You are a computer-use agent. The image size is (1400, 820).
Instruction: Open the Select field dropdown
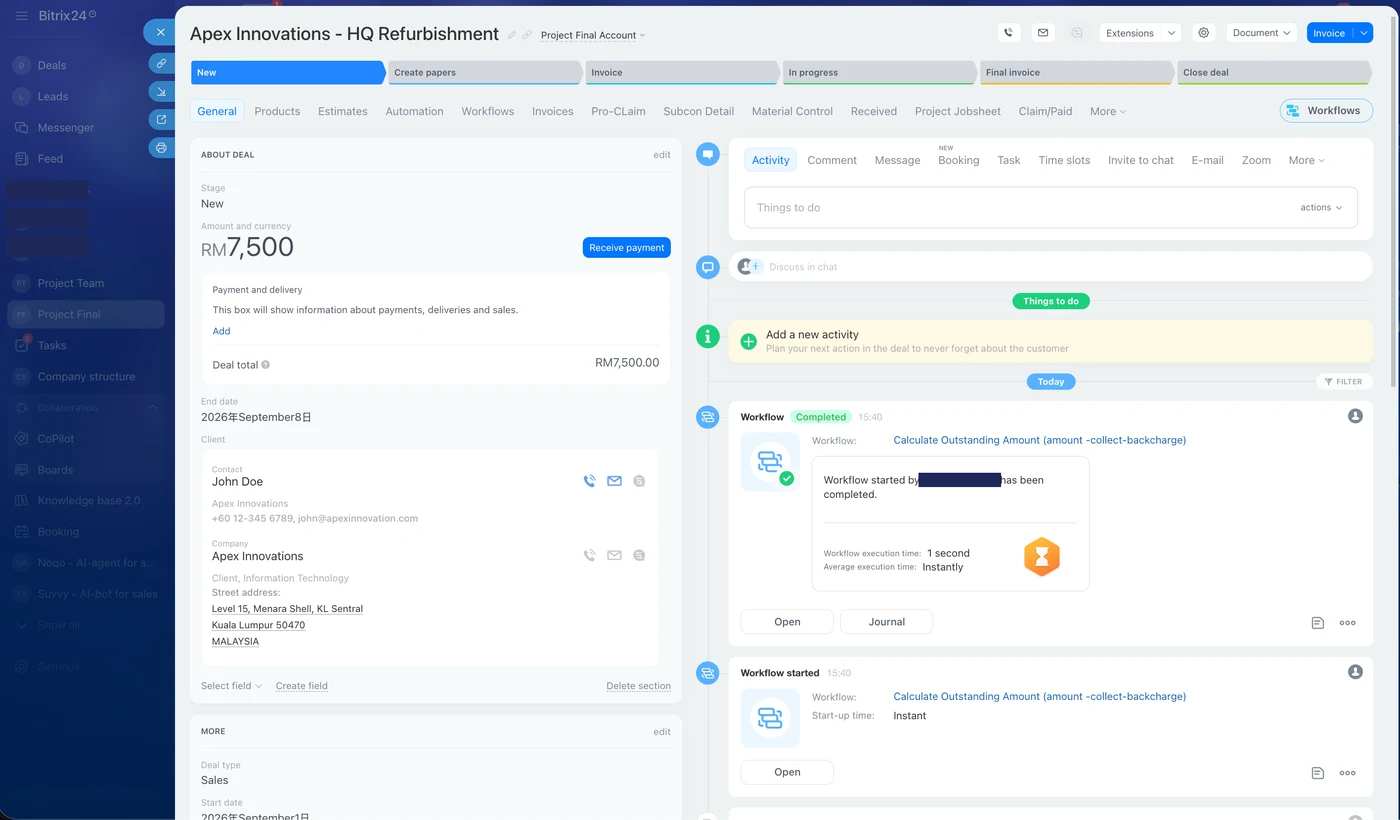[x=231, y=686]
